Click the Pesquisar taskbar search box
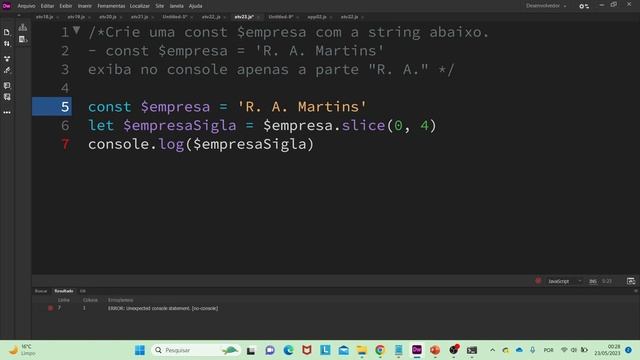 195,350
